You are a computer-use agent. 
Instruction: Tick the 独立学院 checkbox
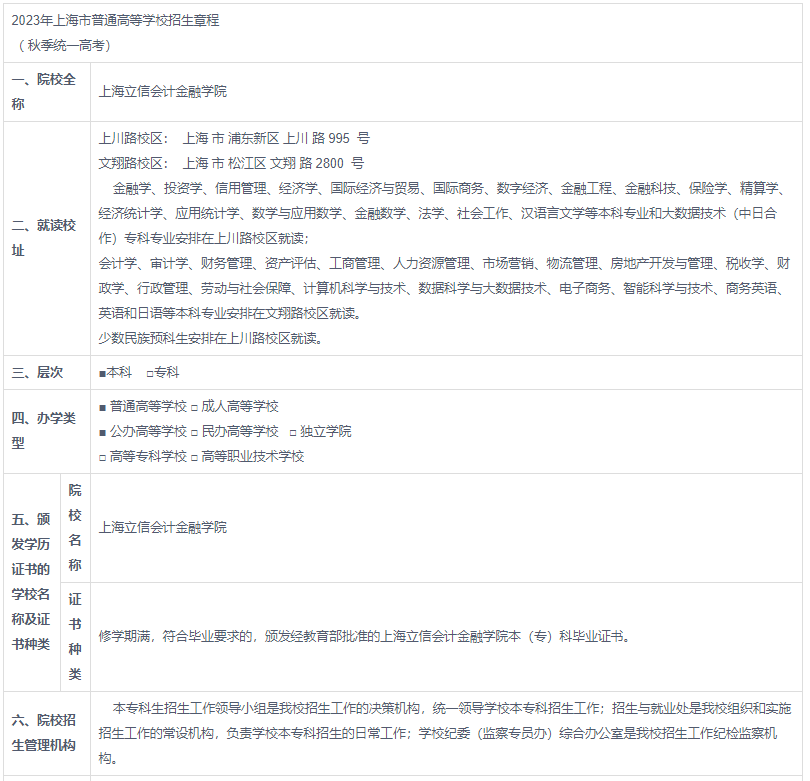coord(293,432)
